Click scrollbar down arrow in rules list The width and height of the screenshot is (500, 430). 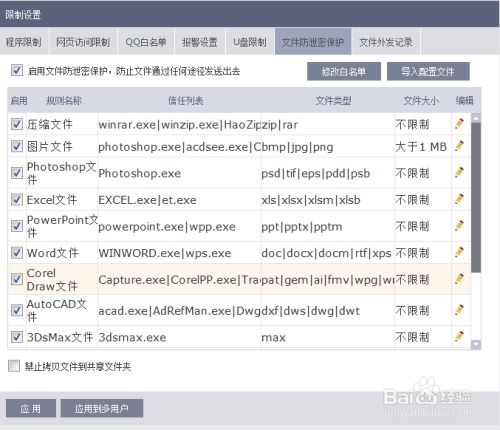(x=476, y=344)
